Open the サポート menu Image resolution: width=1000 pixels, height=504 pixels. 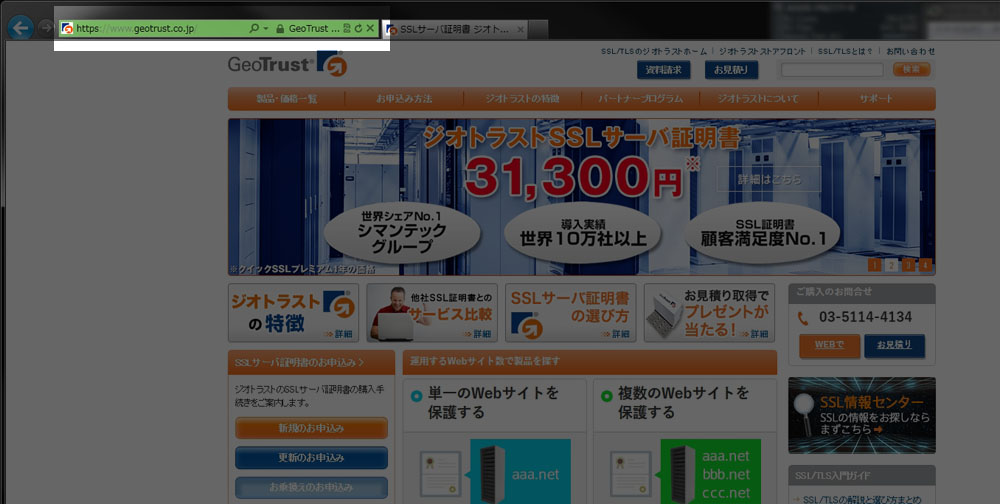pos(876,99)
